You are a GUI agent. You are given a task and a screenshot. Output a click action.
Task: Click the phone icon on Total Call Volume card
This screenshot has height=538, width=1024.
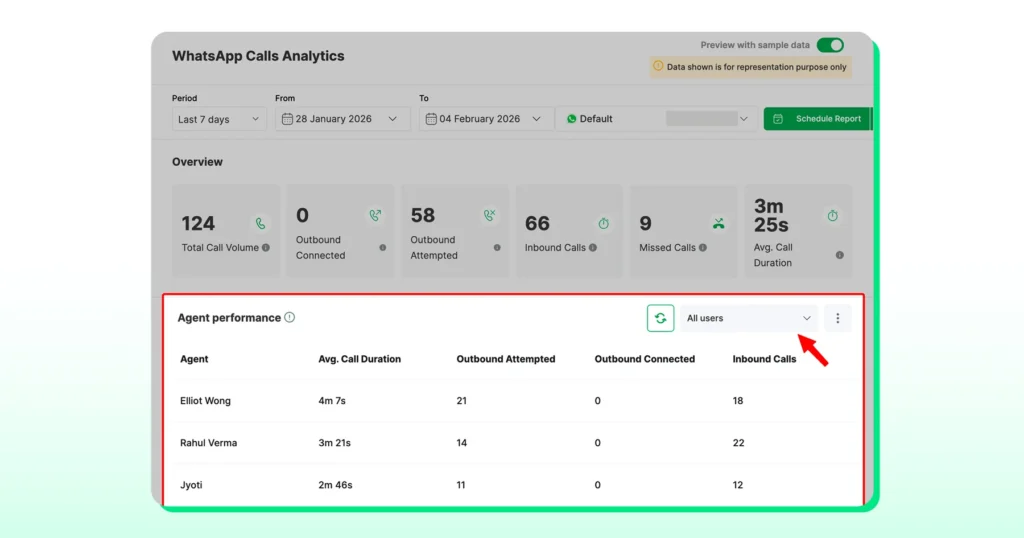pyautogui.click(x=260, y=223)
